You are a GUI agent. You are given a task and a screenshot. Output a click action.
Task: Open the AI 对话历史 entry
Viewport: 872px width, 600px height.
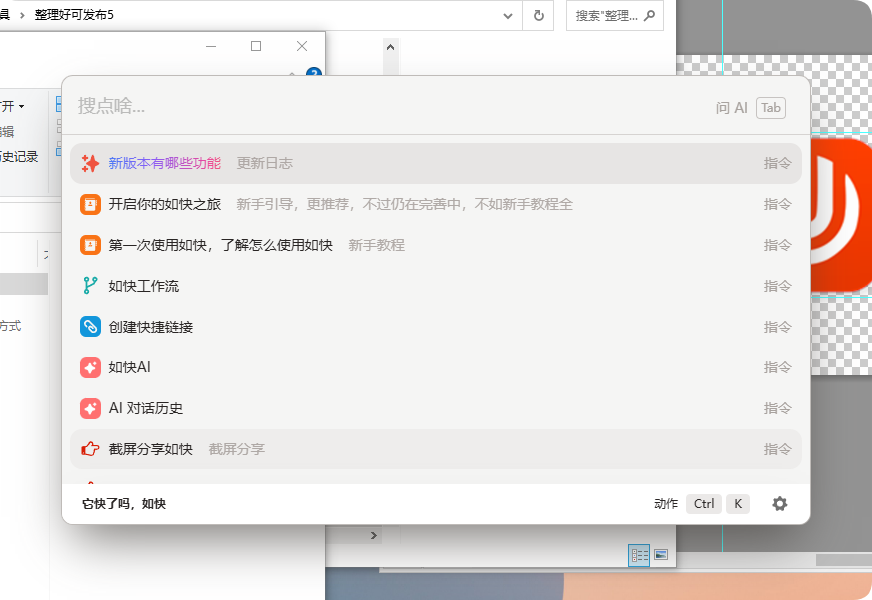[x=436, y=409]
